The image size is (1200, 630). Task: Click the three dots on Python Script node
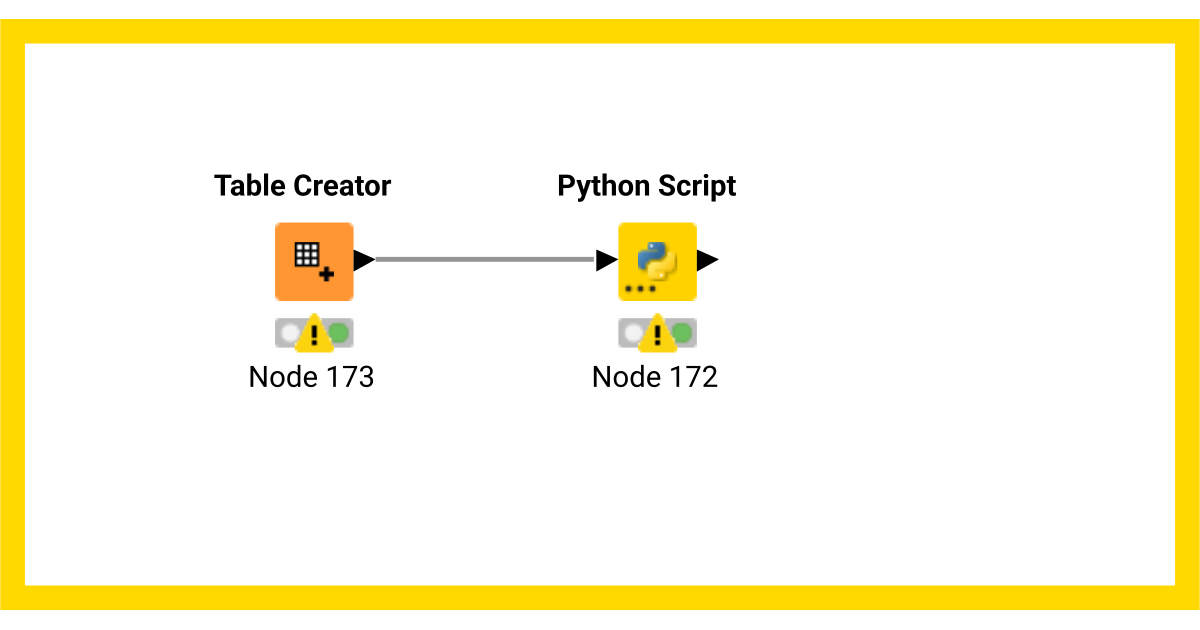(x=640, y=289)
